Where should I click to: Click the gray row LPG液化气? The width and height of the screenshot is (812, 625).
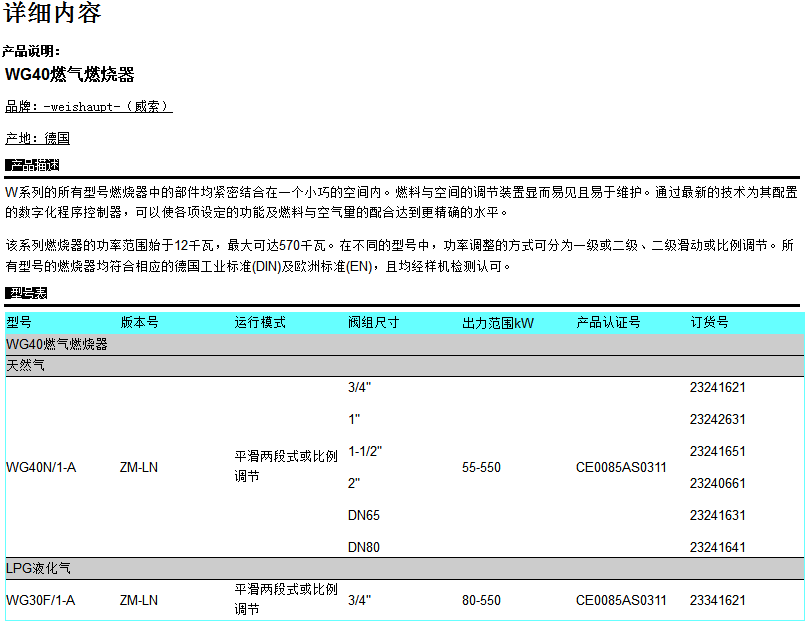tap(404, 569)
